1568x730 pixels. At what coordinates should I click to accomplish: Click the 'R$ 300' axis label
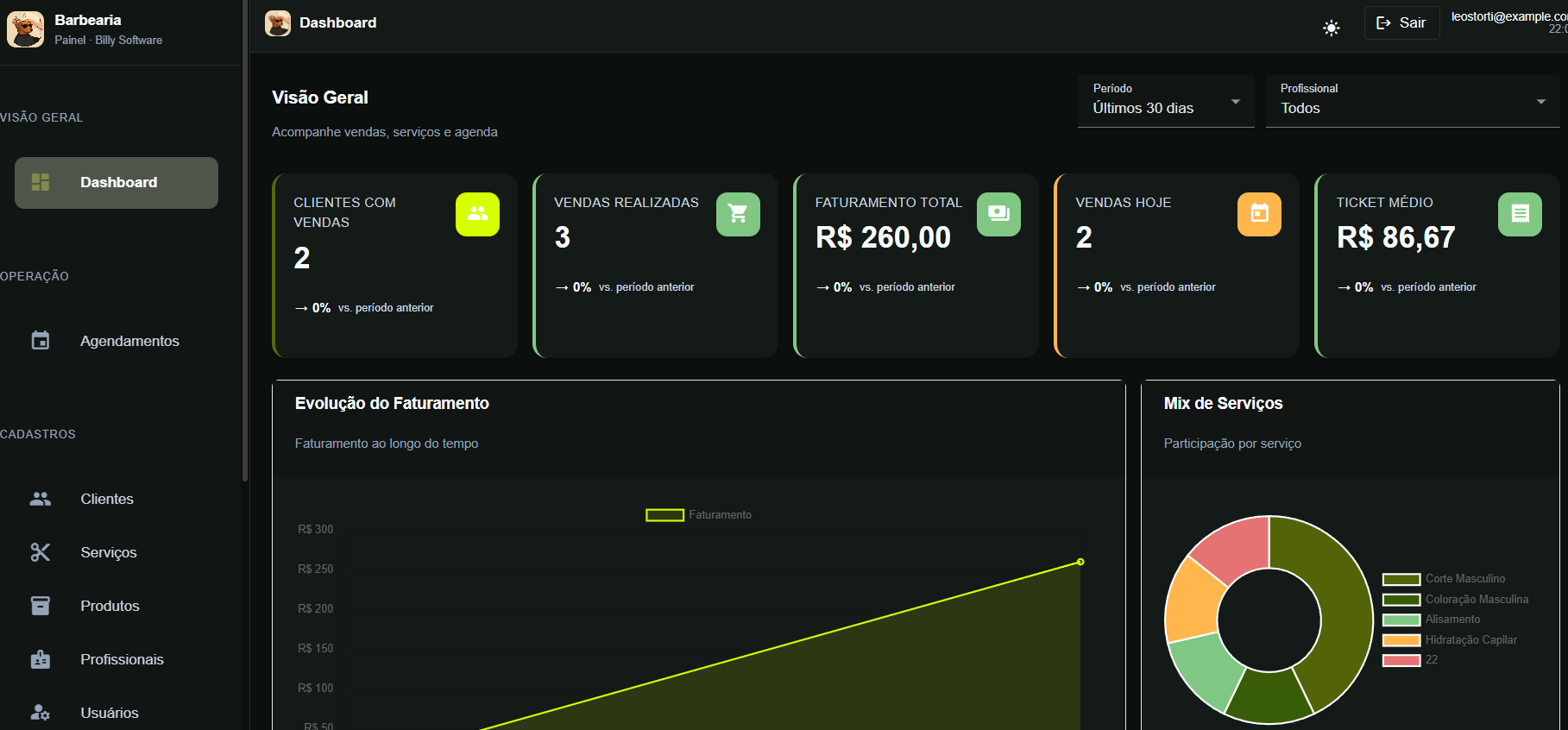click(x=315, y=529)
